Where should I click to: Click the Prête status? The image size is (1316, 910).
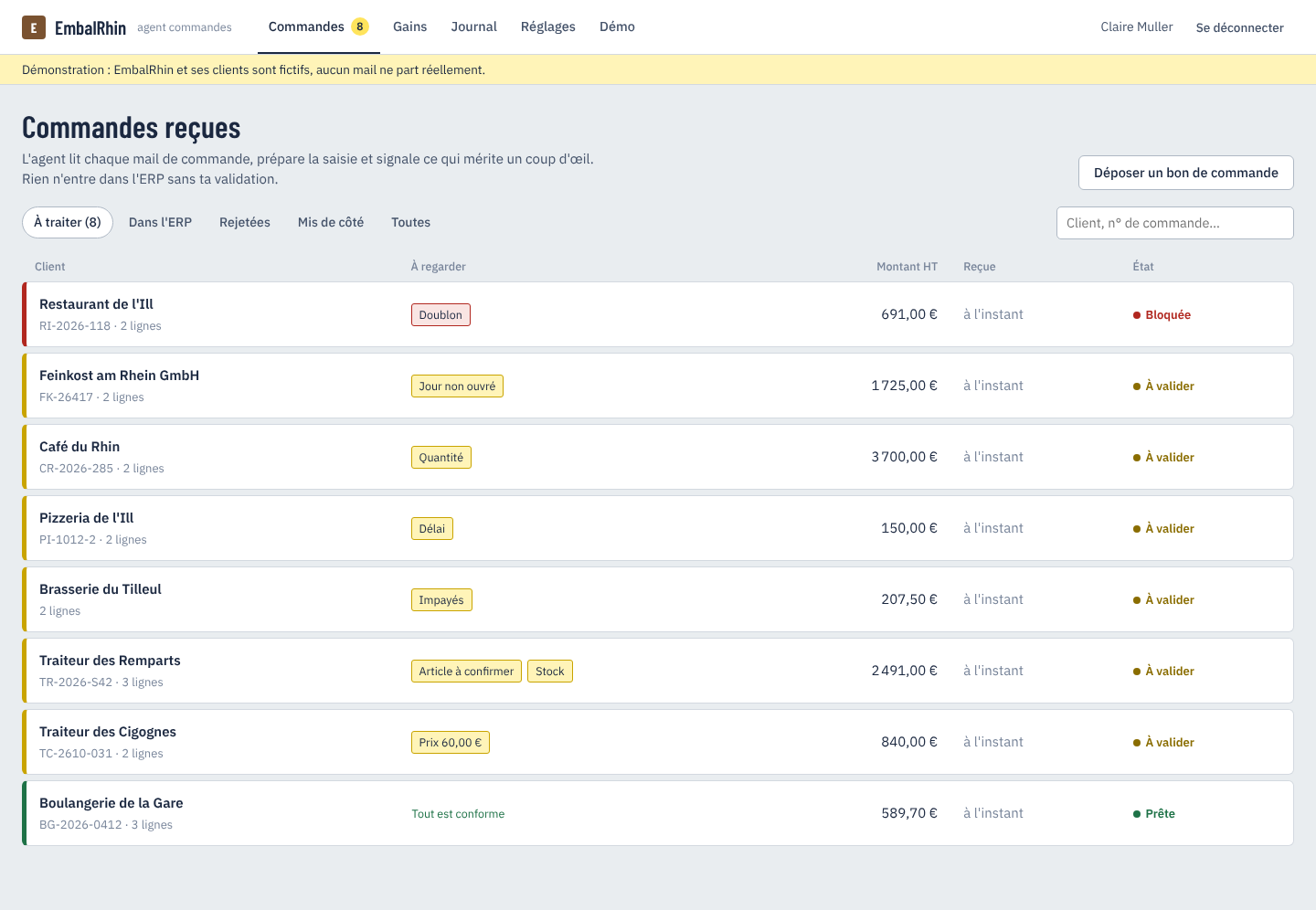[x=1154, y=814]
